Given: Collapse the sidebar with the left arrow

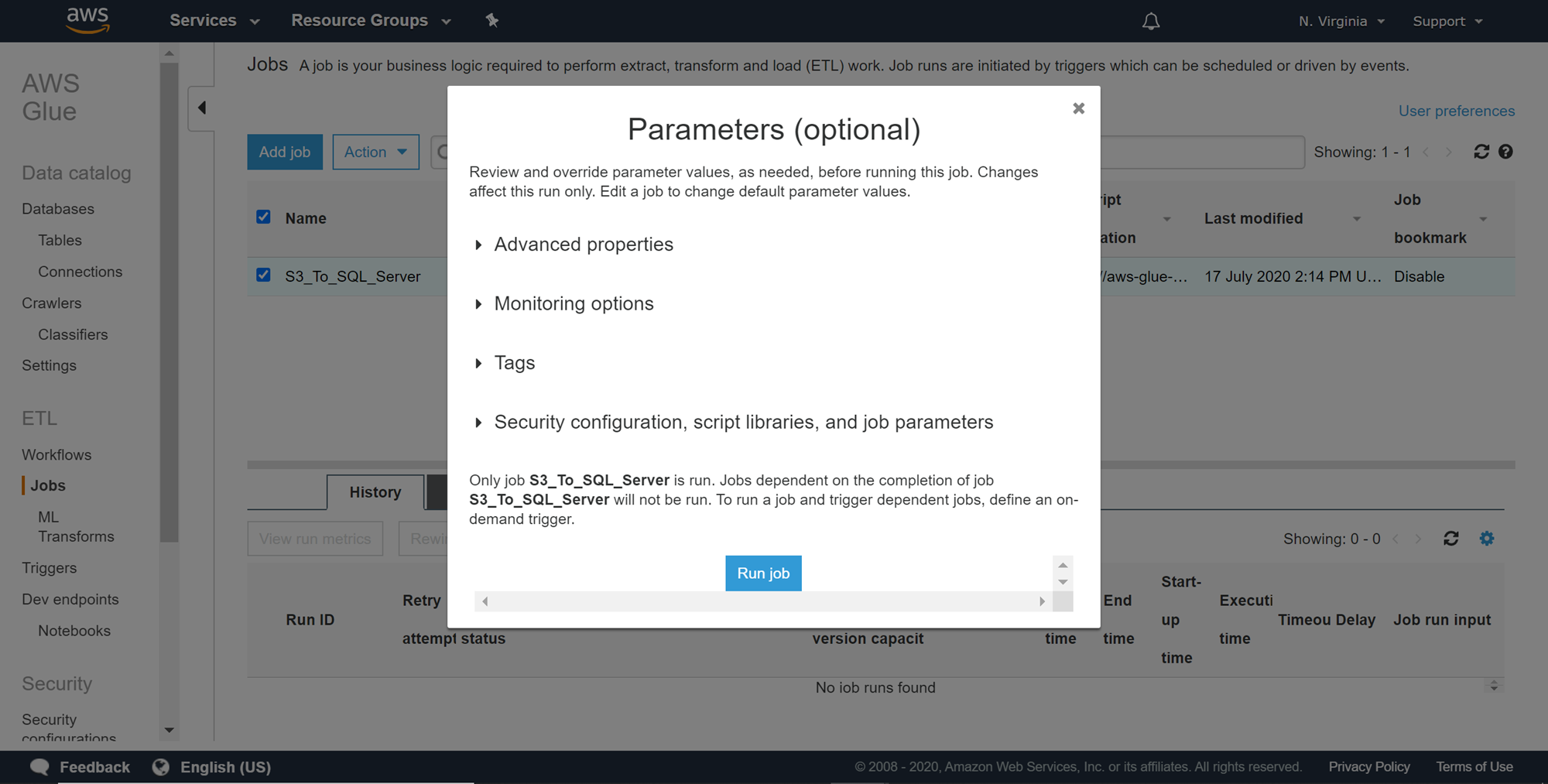Looking at the screenshot, I should [x=202, y=108].
